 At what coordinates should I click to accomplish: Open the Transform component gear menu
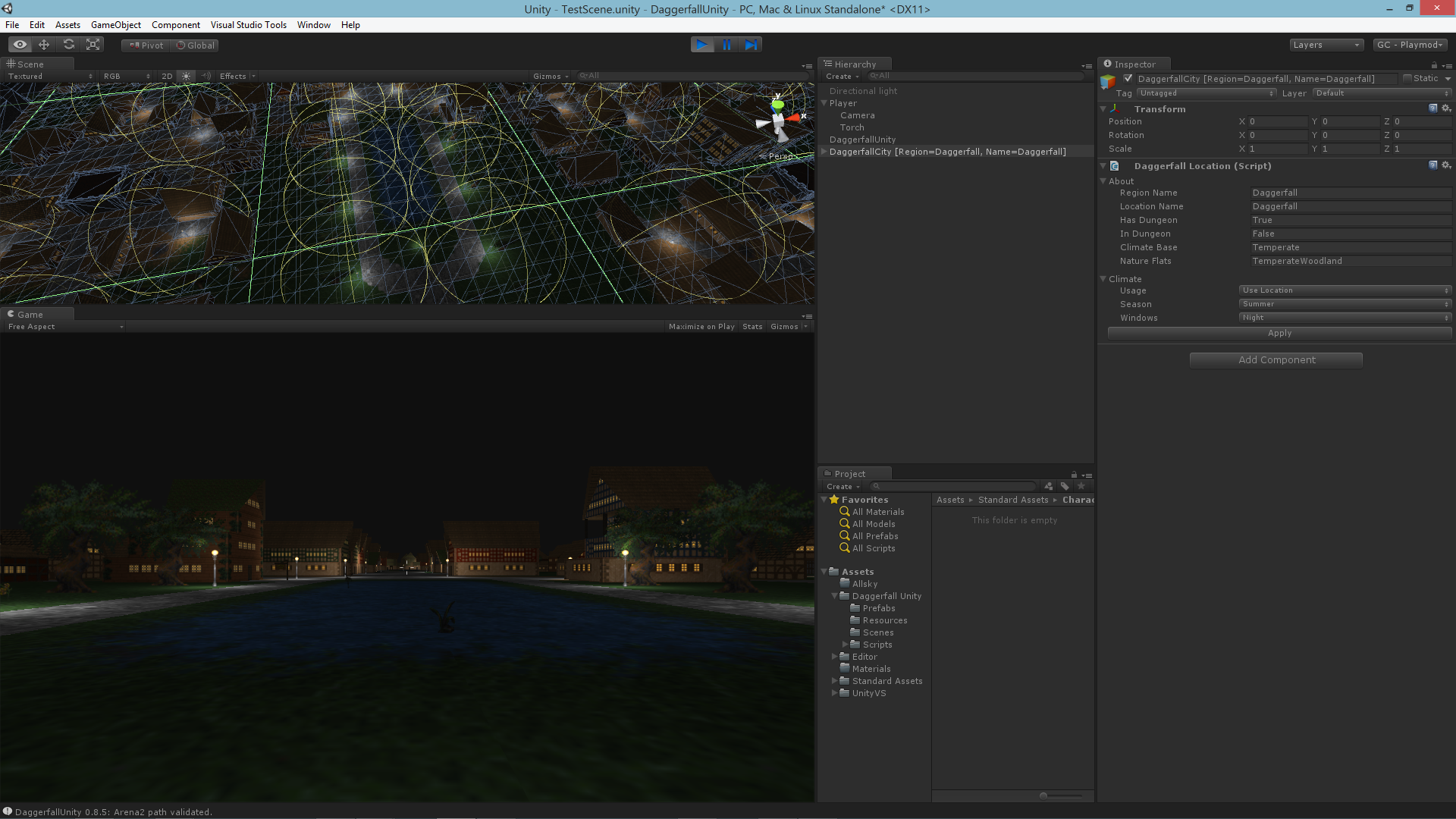click(x=1446, y=108)
